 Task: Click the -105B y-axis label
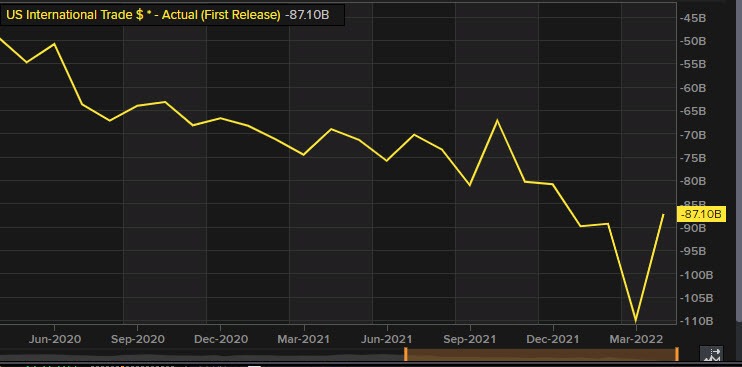click(x=696, y=298)
